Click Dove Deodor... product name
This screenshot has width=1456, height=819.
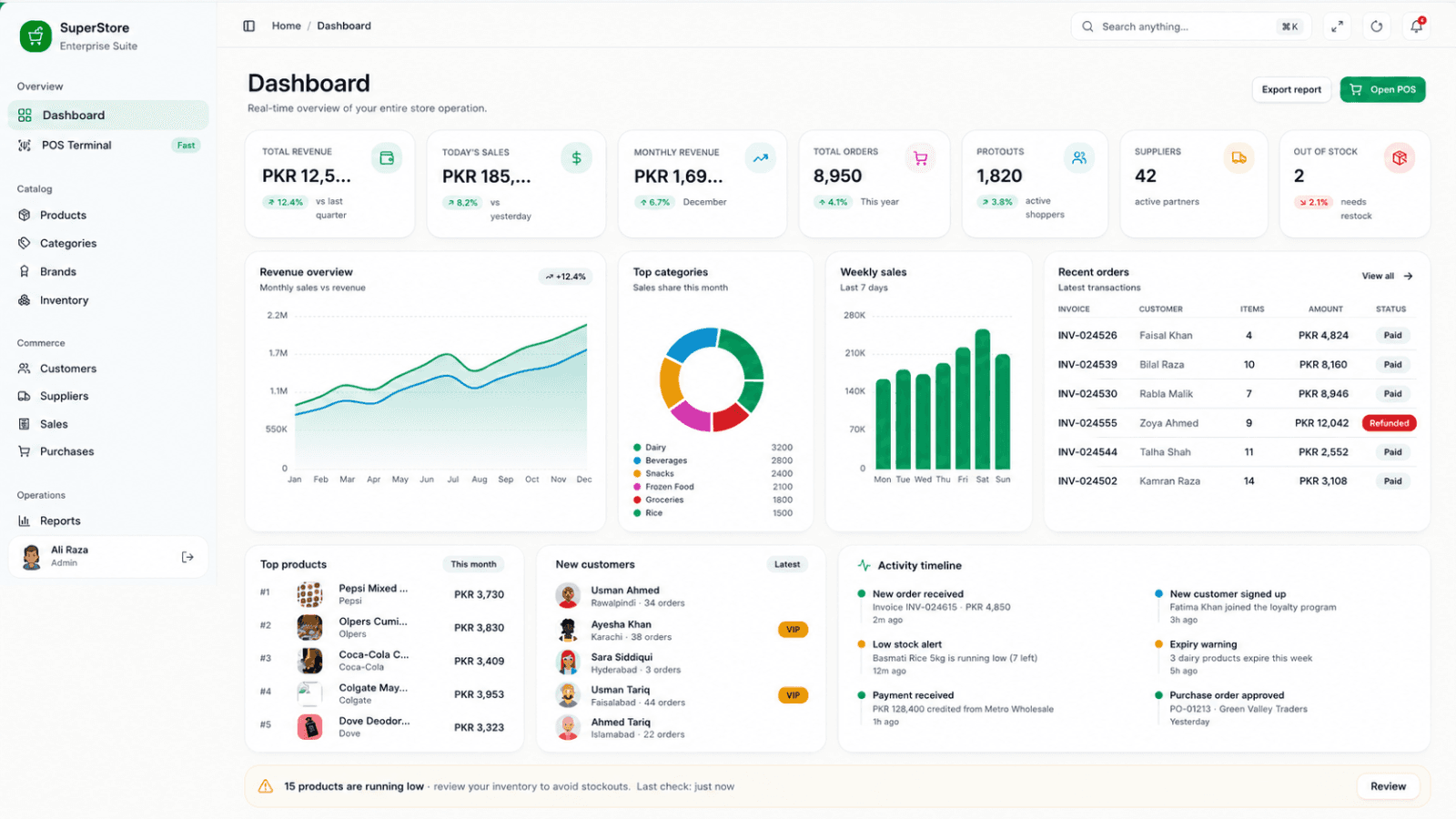coord(374,721)
